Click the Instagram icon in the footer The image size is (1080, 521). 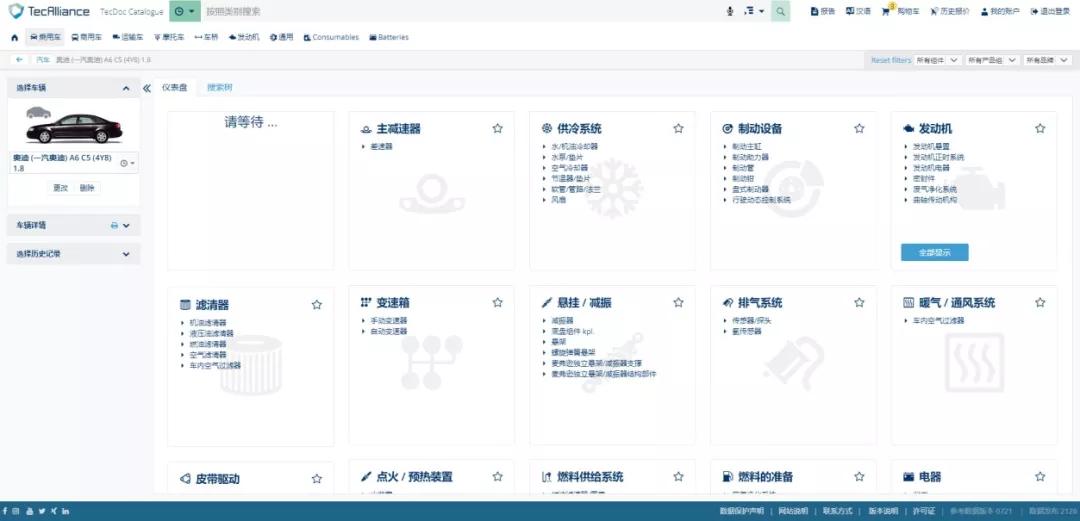17,511
